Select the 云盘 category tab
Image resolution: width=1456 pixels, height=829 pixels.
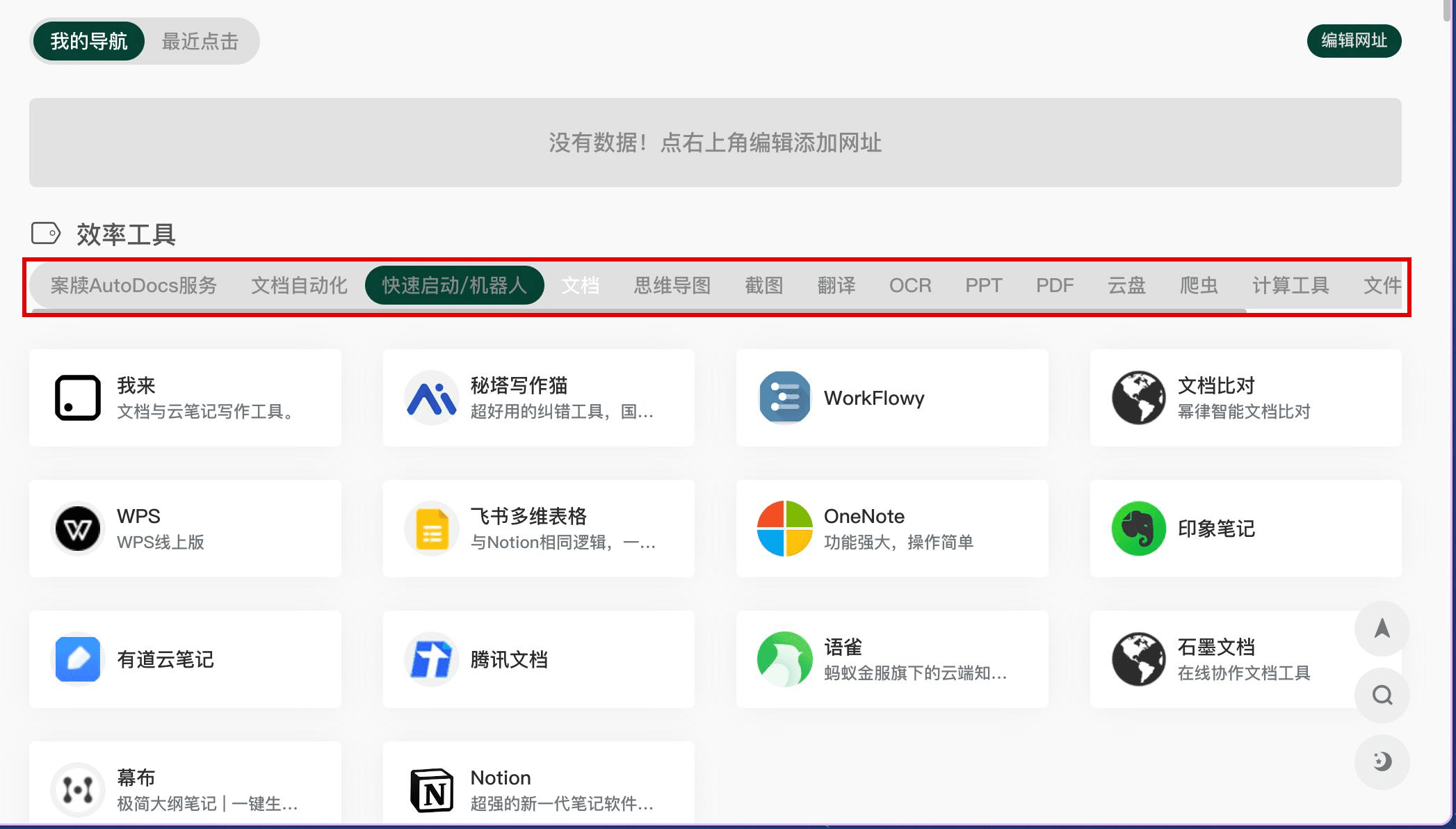tap(1127, 285)
